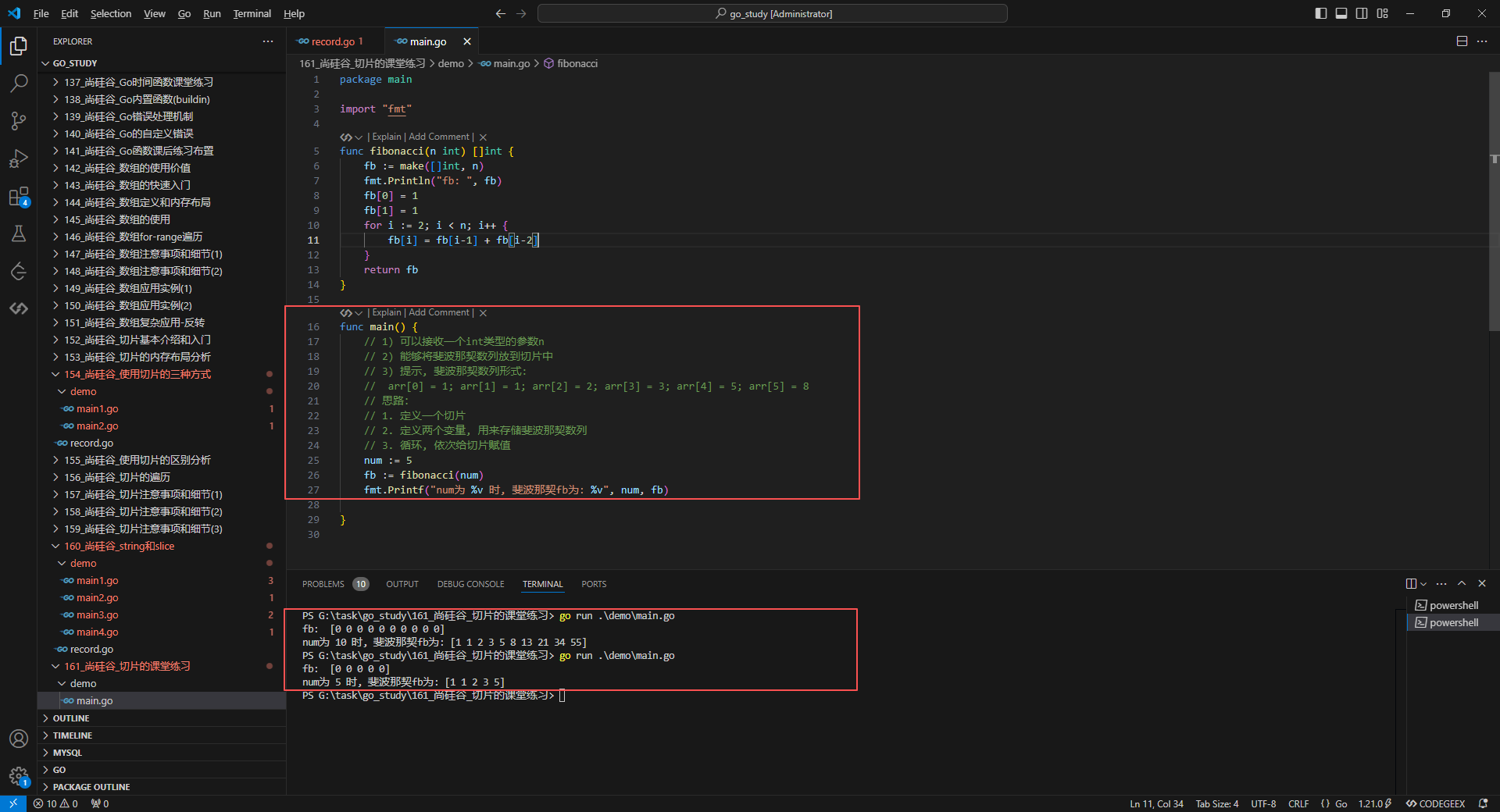
Task: Dismiss the code lens above func fibonacci
Action: point(483,137)
